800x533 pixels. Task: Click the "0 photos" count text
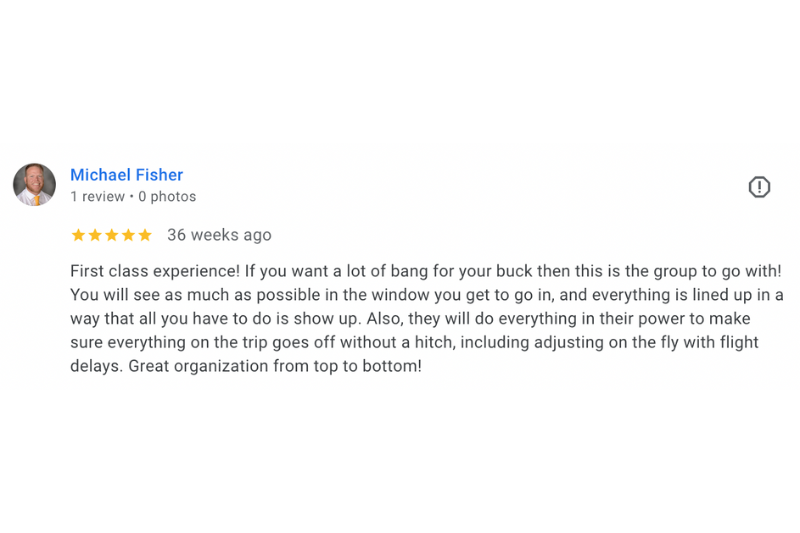[167, 197]
